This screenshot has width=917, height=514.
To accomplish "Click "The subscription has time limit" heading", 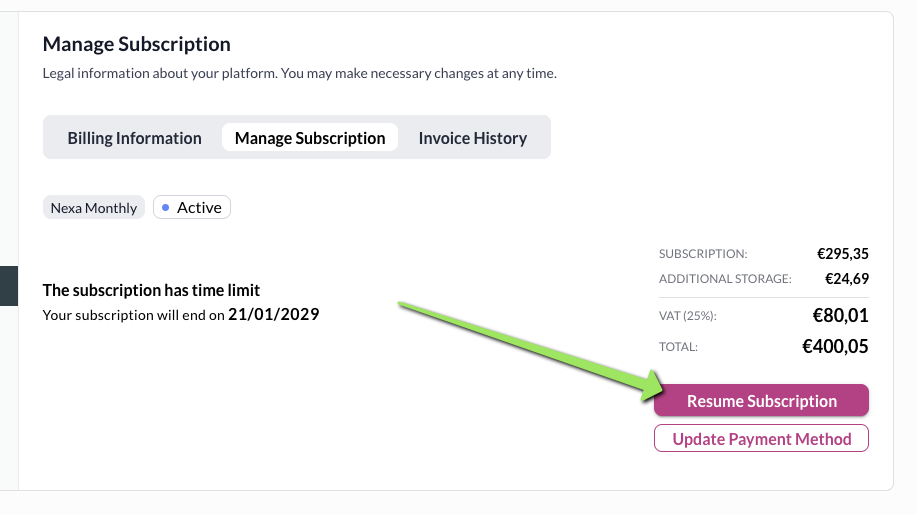I will tap(151, 290).
